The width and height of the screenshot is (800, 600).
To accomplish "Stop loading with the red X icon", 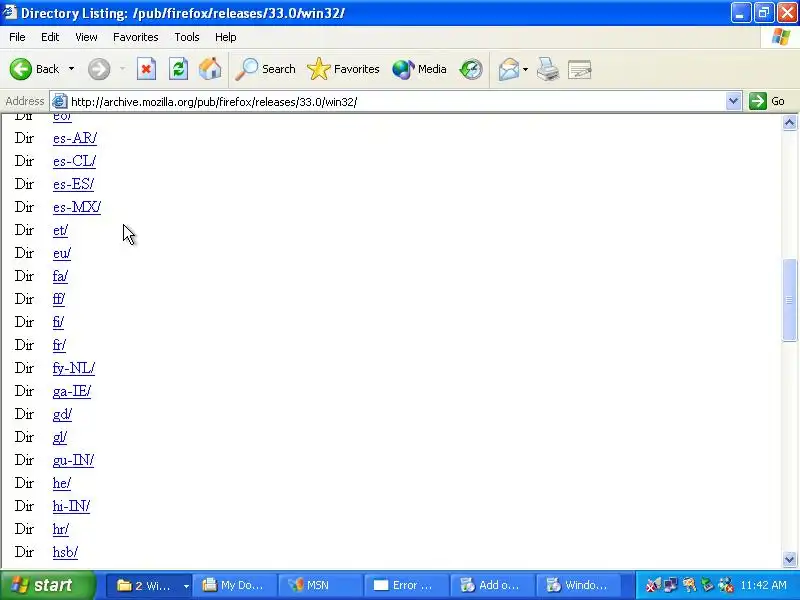I will coord(146,69).
